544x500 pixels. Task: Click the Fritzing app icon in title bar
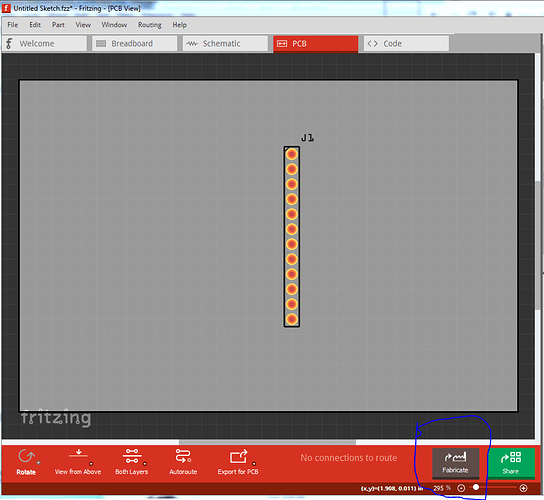tap(6, 8)
